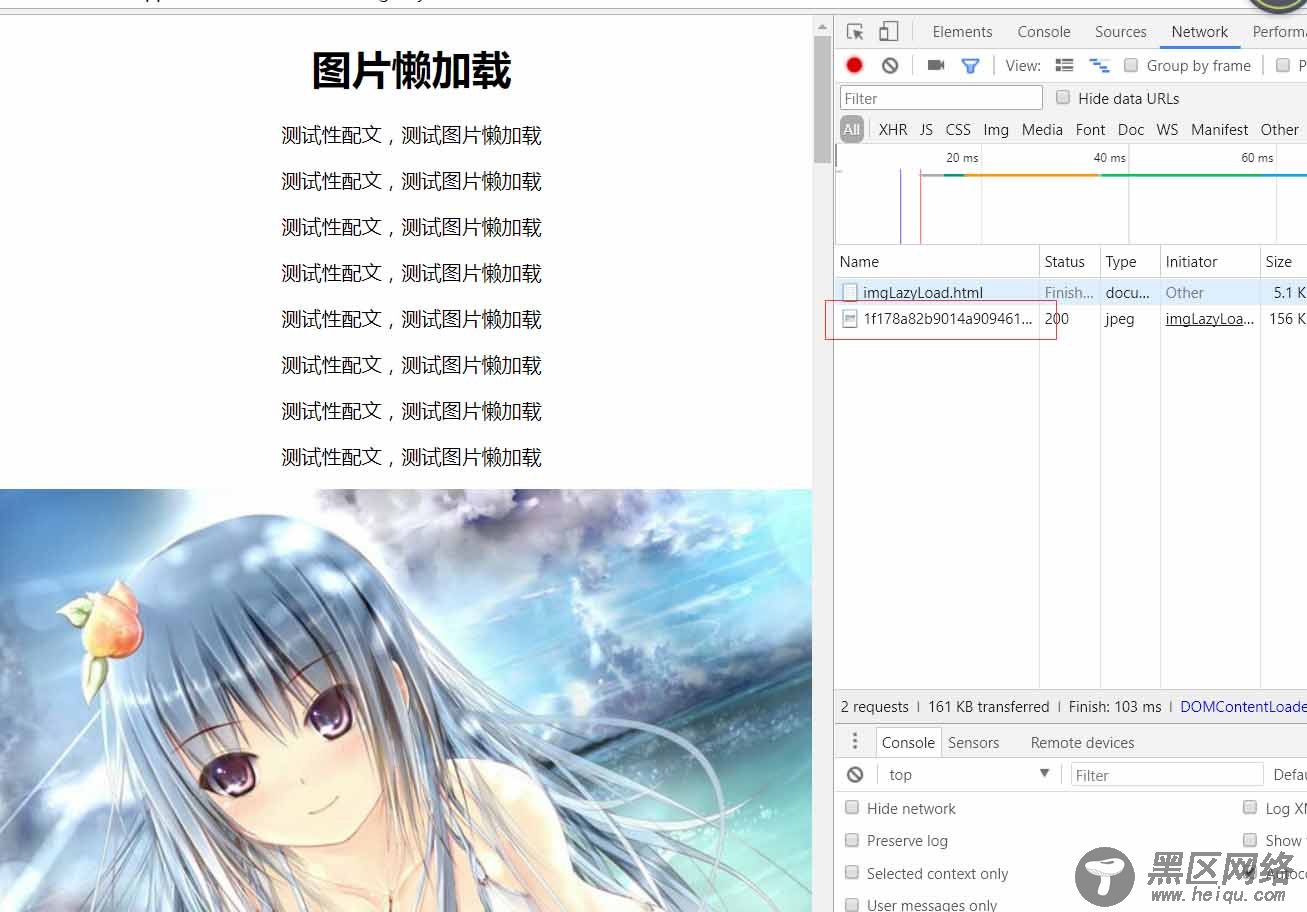Open the console drawer three-dot menu
The width and height of the screenshot is (1307, 912).
(855, 742)
